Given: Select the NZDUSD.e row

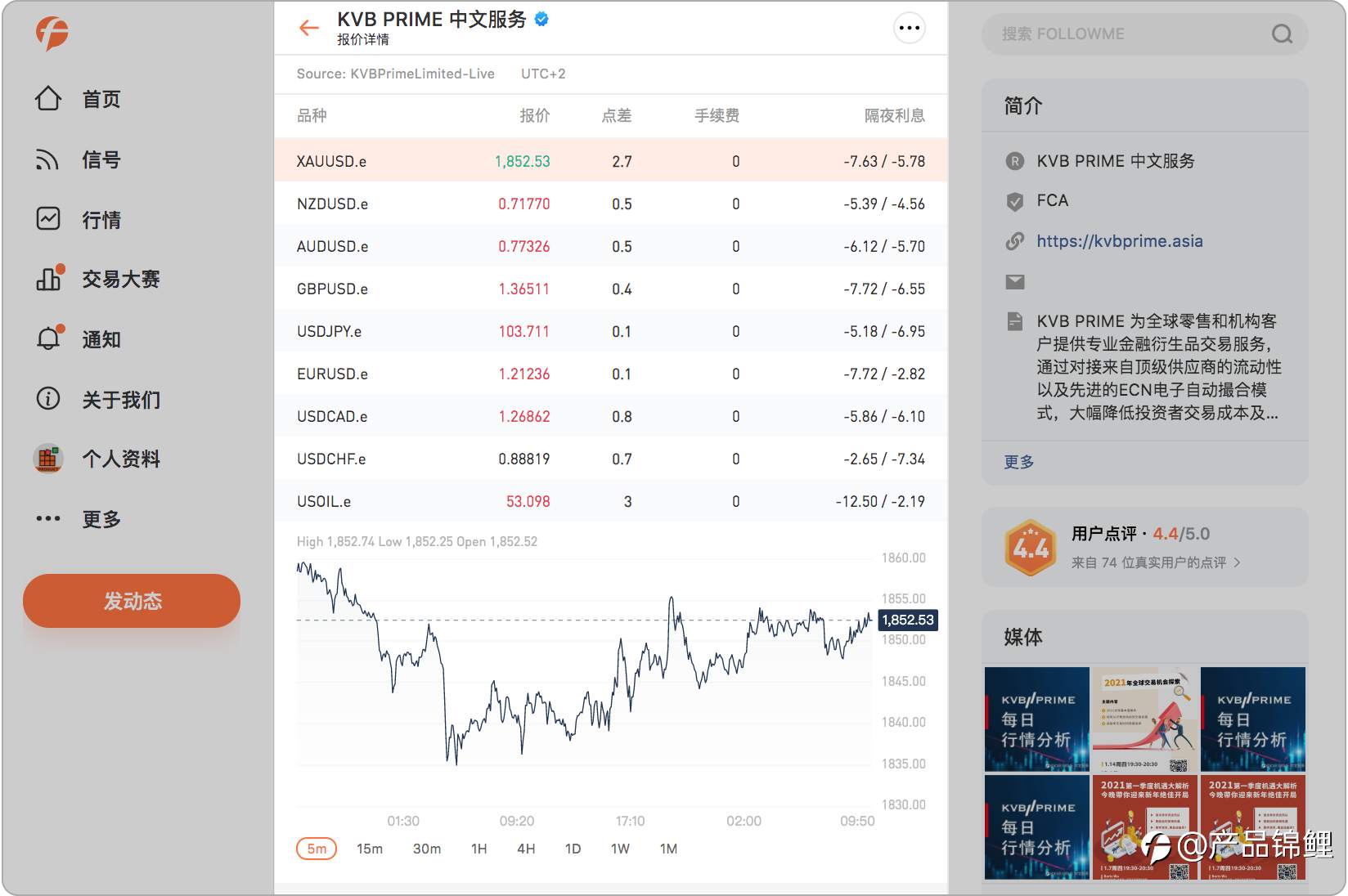Looking at the screenshot, I should pyautogui.click(x=610, y=203).
